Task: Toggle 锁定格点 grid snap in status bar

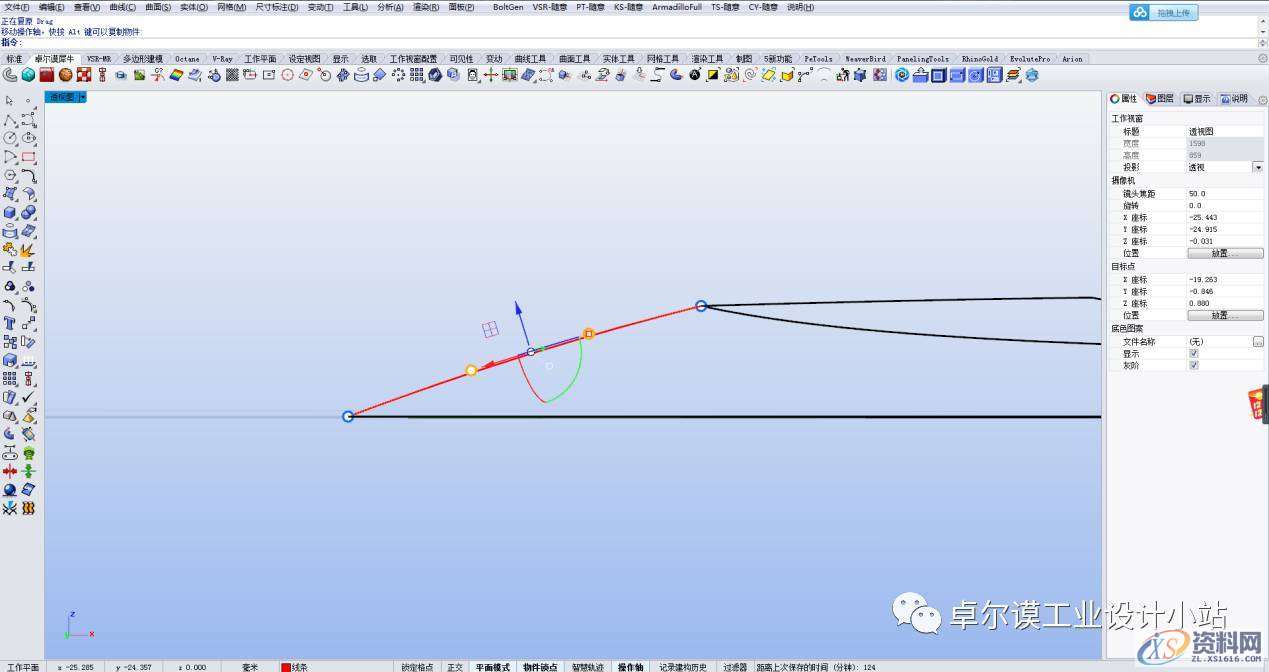Action: (x=417, y=667)
